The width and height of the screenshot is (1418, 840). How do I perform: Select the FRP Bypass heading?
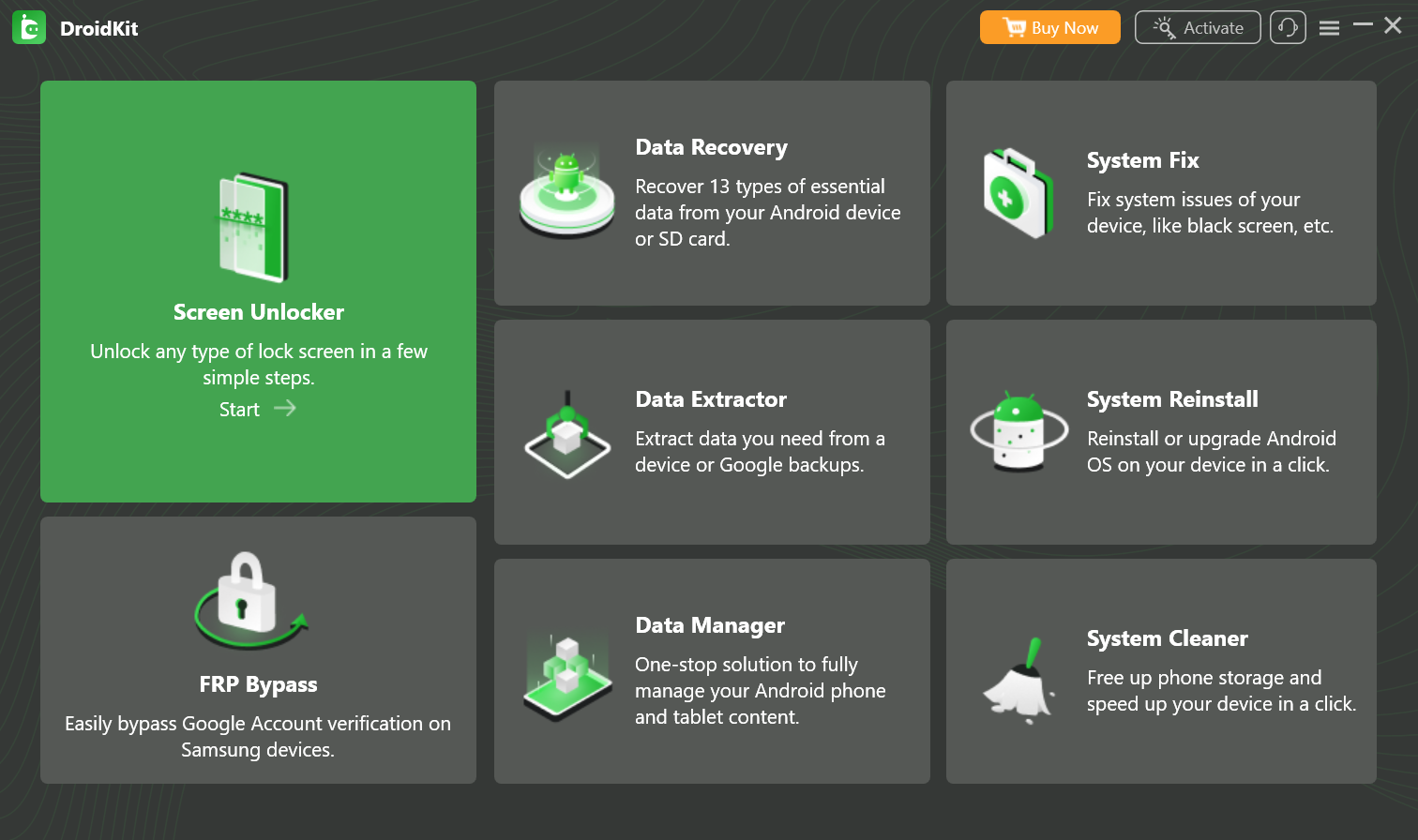(x=258, y=684)
